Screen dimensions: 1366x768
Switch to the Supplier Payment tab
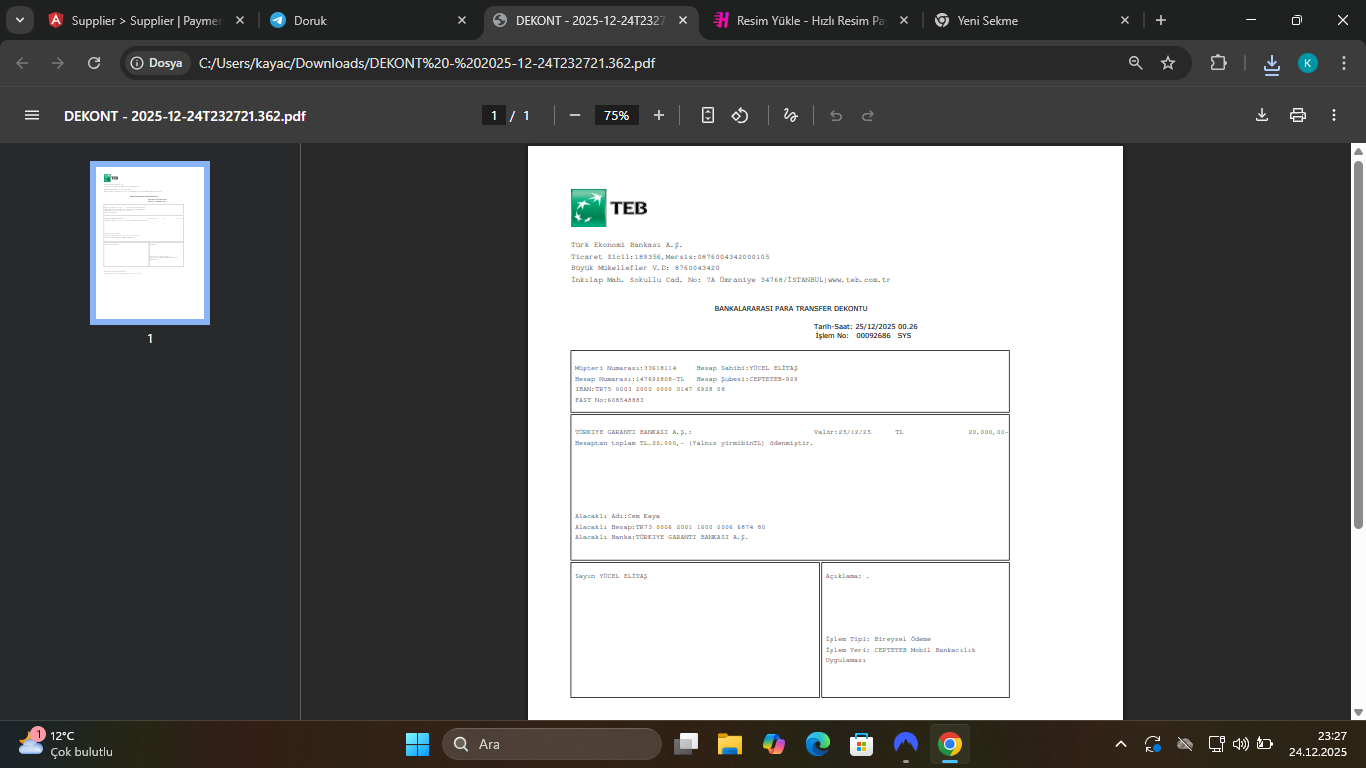[x=147, y=20]
